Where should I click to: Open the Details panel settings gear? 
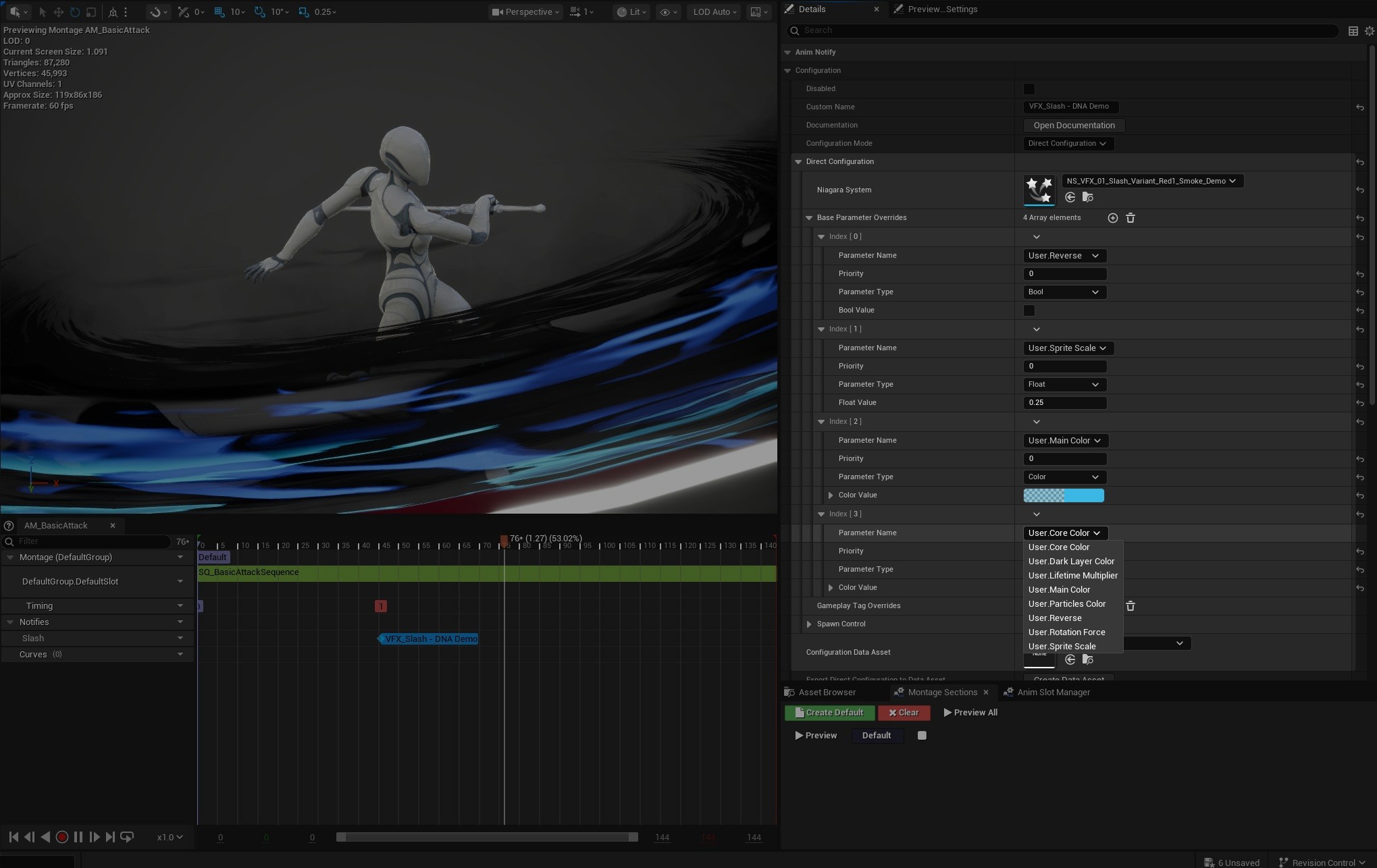click(x=1369, y=30)
